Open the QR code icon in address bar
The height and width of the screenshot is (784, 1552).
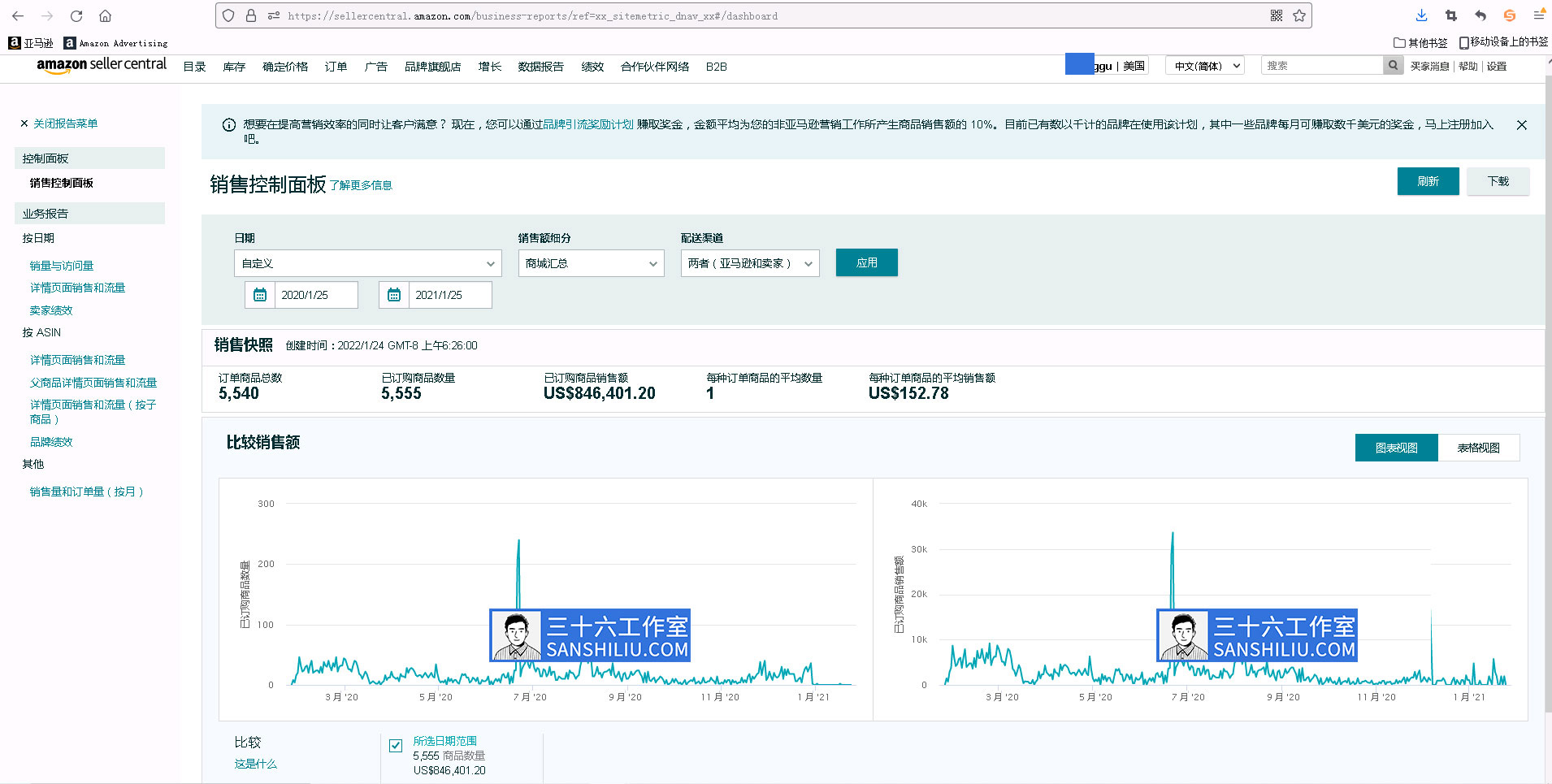click(1277, 15)
